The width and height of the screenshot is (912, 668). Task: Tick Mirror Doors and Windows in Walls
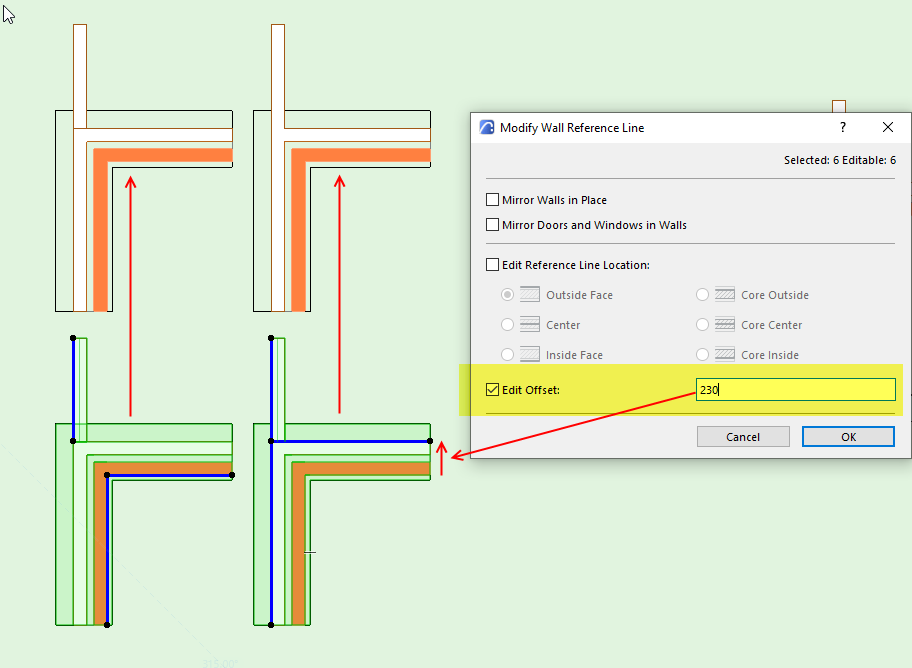coord(492,225)
